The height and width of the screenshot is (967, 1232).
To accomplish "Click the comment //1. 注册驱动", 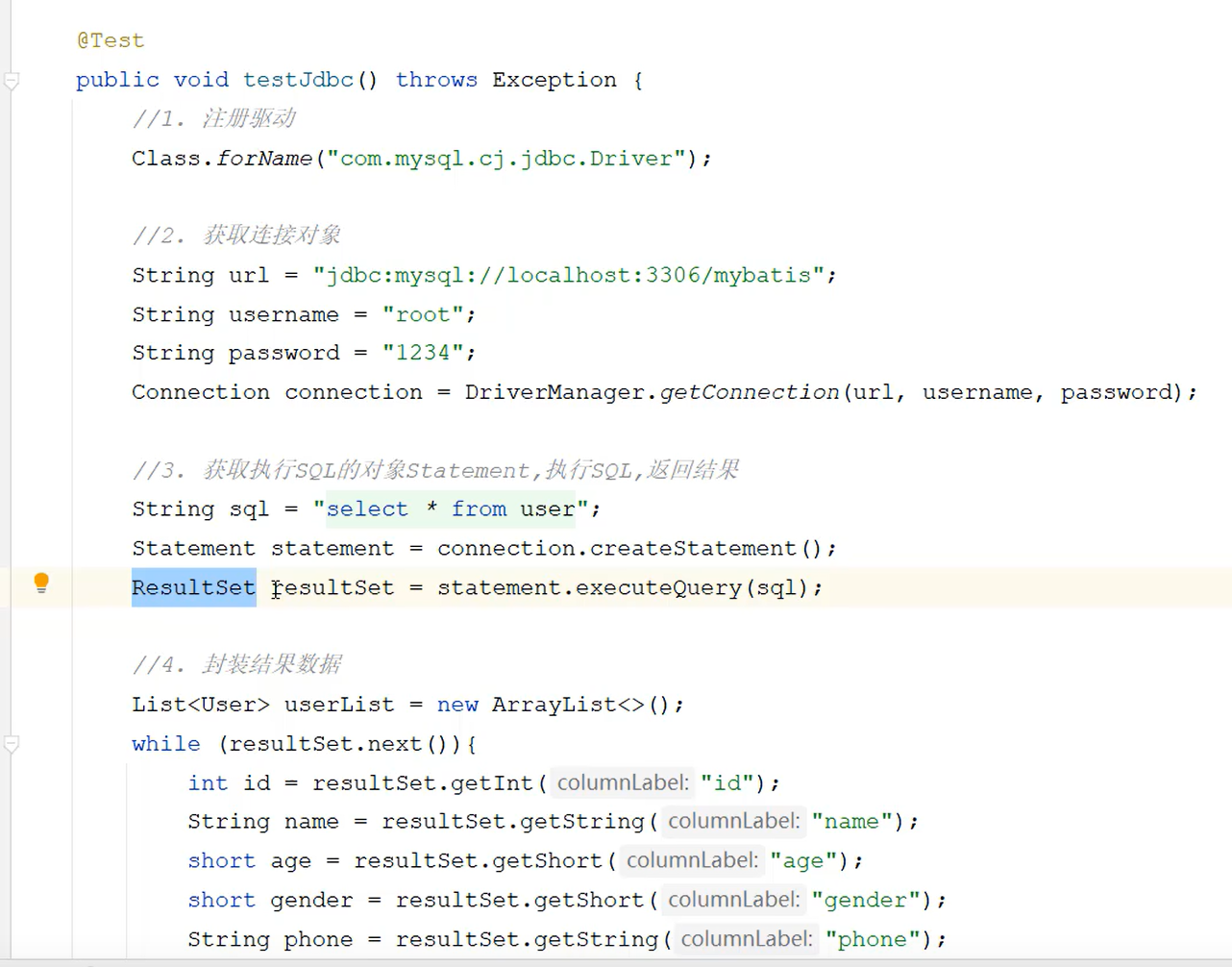I will tap(214, 118).
